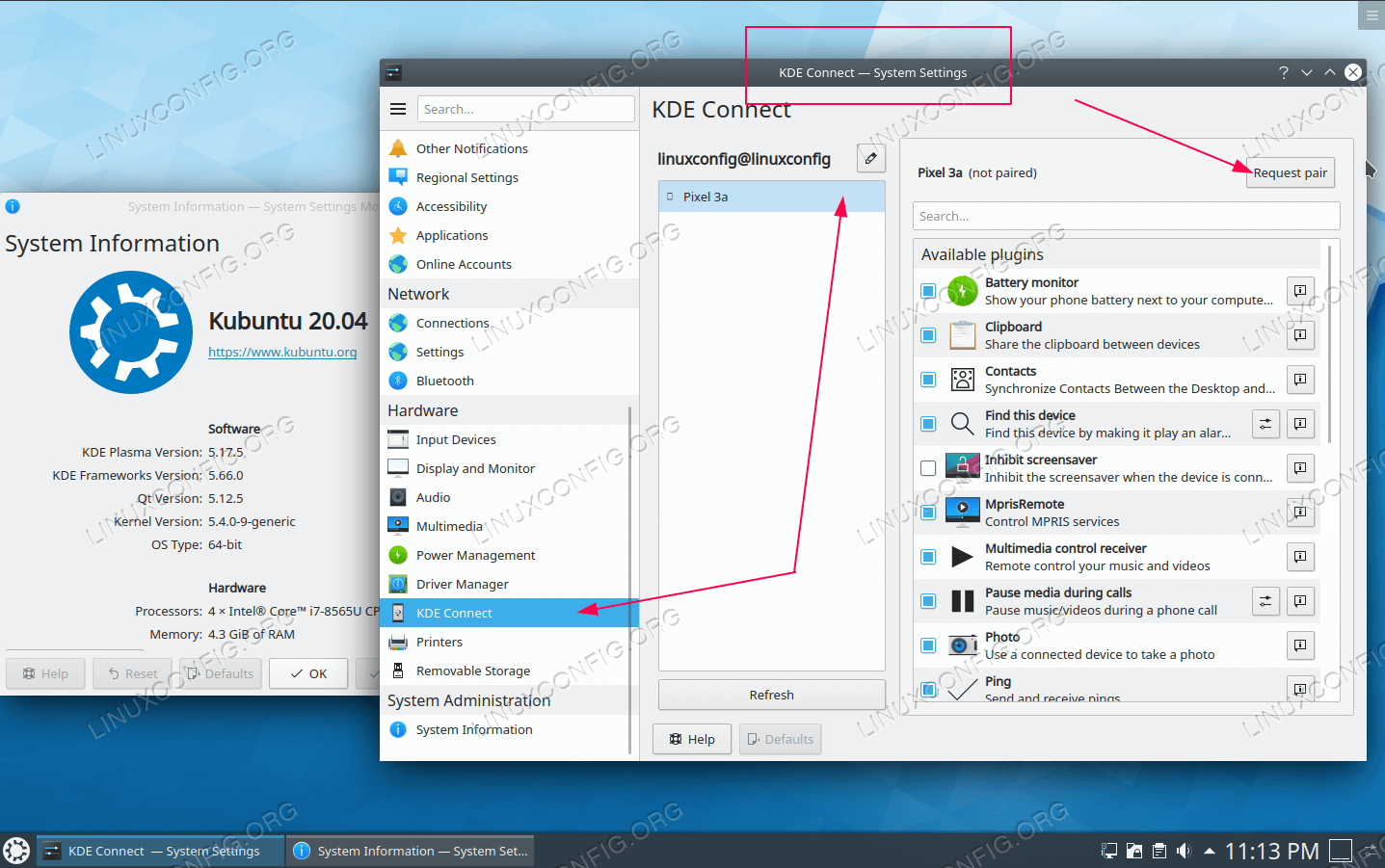Uncheck the Contacts plugin
1385x868 pixels.
(x=928, y=379)
